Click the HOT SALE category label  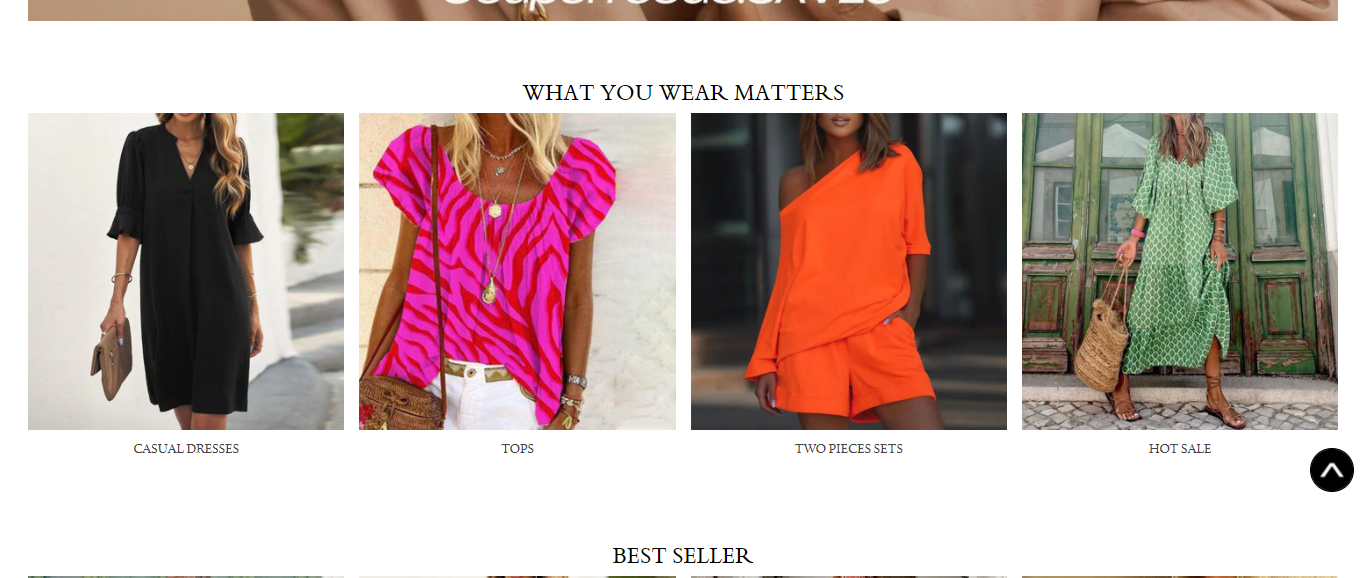point(1180,449)
